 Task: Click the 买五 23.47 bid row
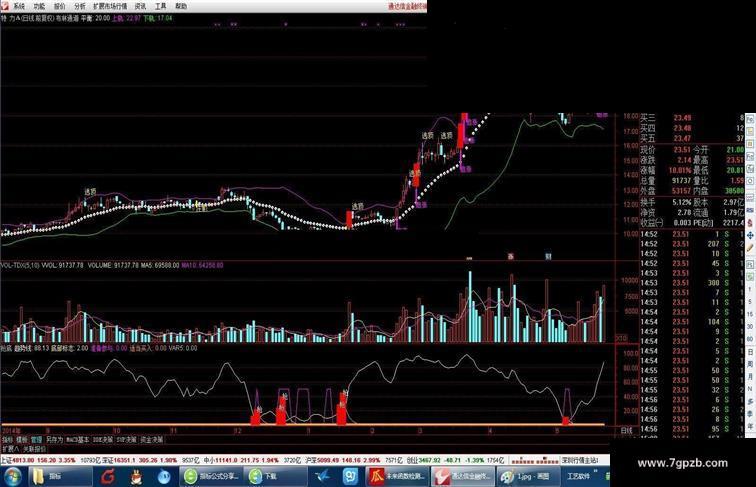tap(692, 139)
